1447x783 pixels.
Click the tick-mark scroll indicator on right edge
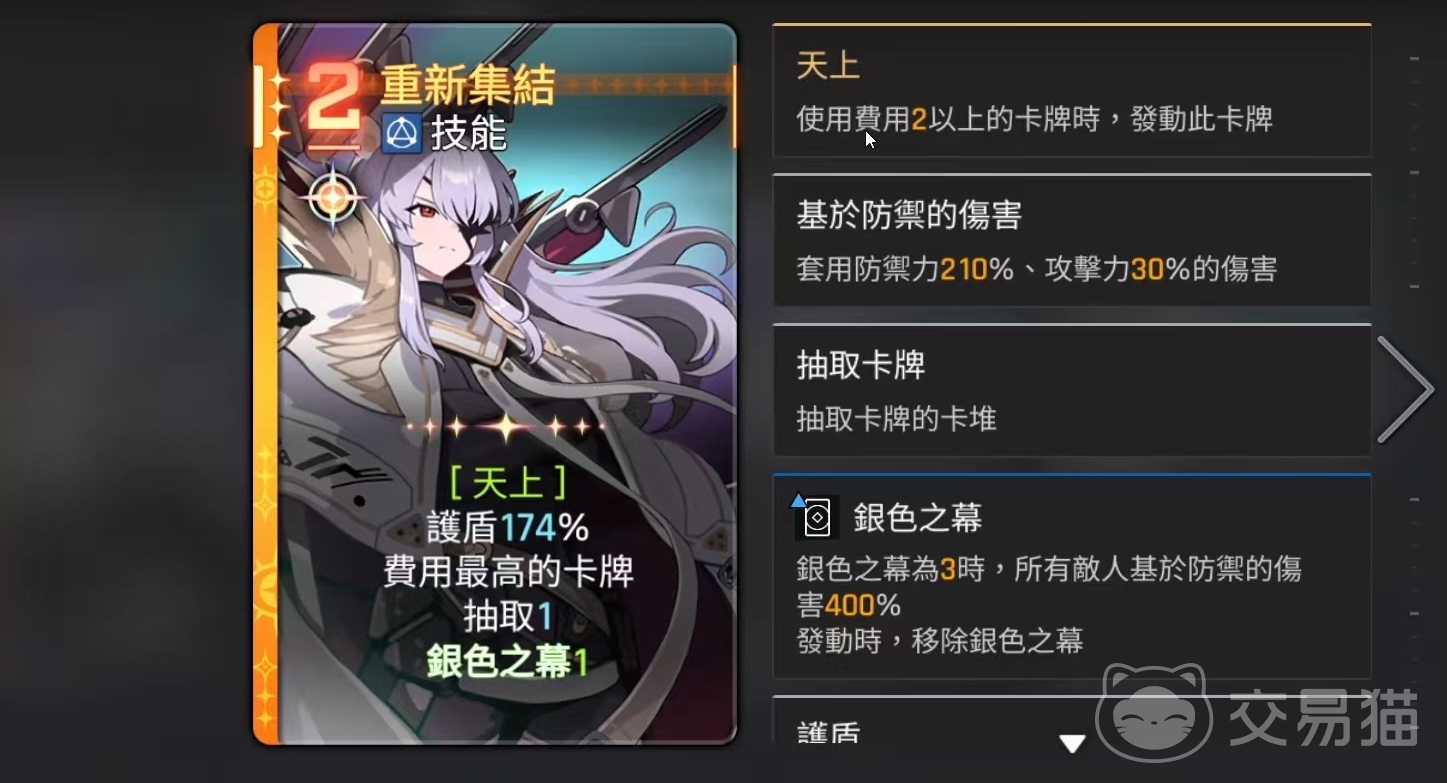pyautogui.click(x=1414, y=390)
